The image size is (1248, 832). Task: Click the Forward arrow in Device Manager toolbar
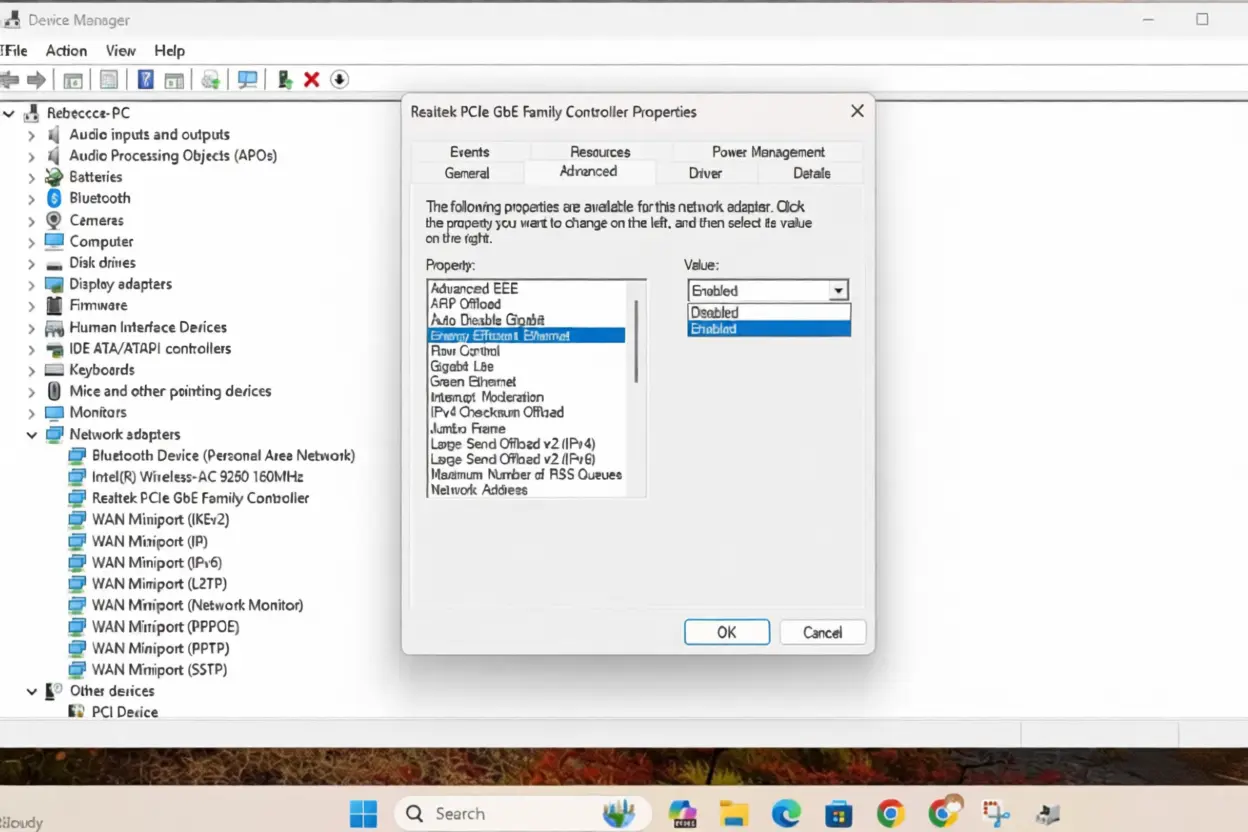36,80
